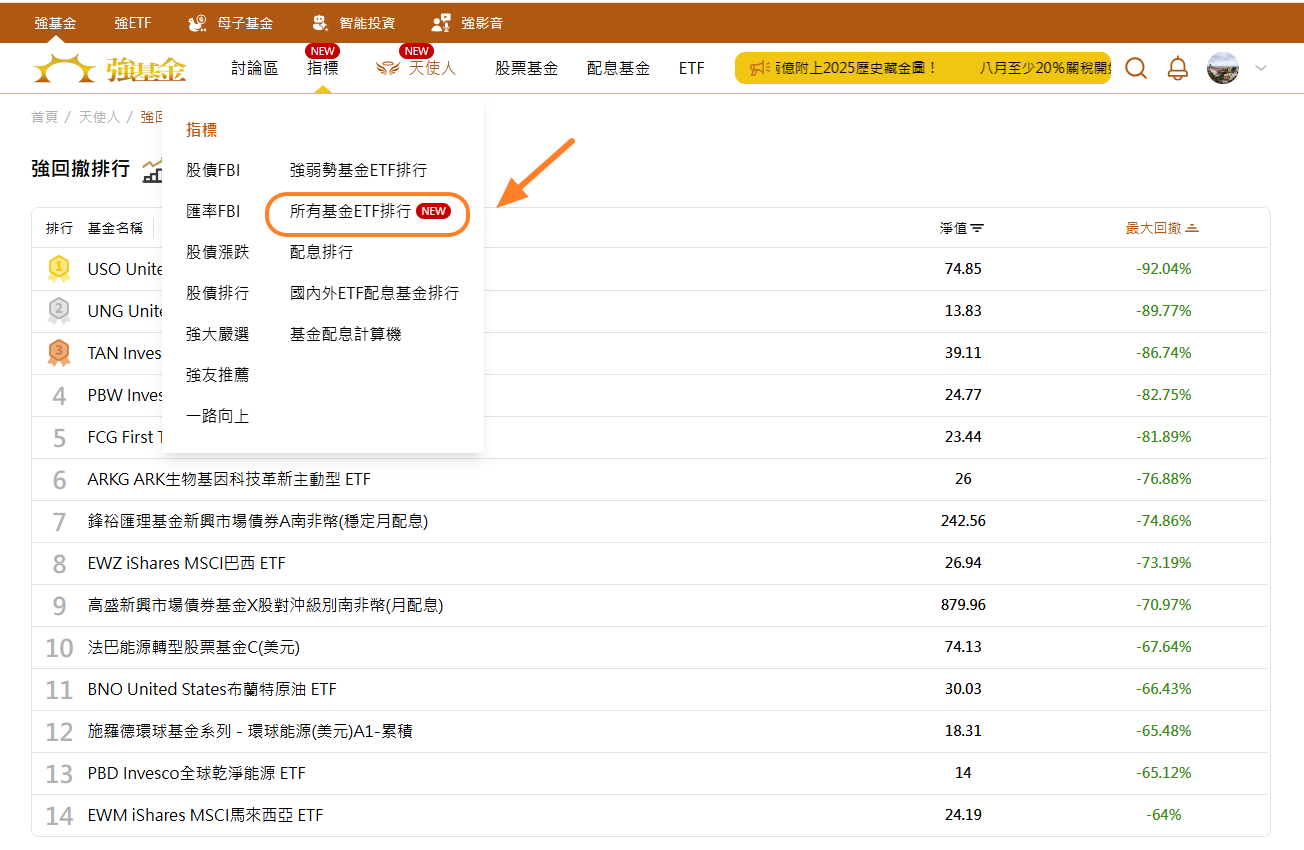Screen dimensions: 1304x850
Task: Go to 天使人 breadcrumb link
Action: [99, 117]
